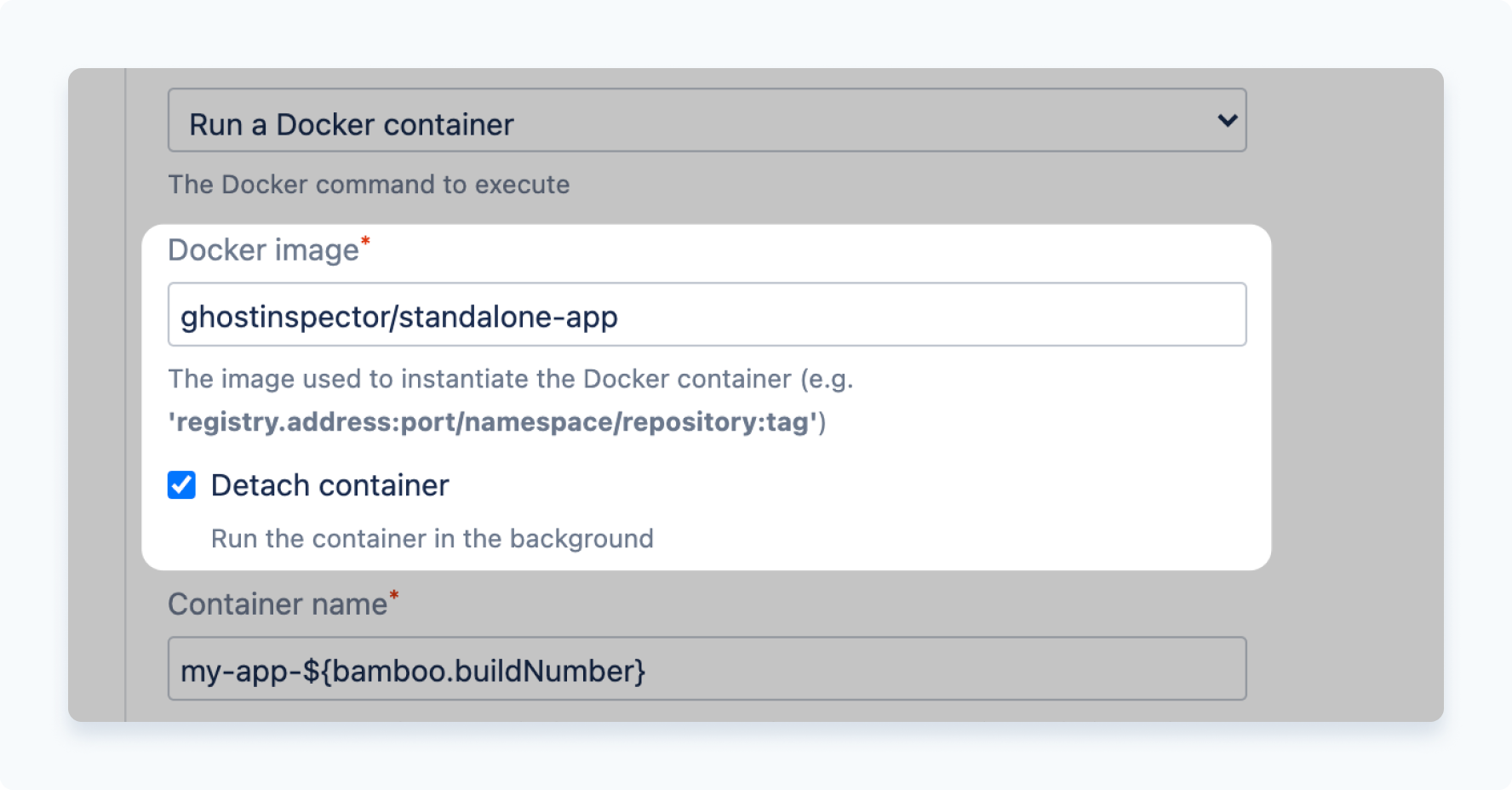Select the ghostinspector/standalone-app text
Viewport: 1512px width, 790px height.
click(x=400, y=315)
